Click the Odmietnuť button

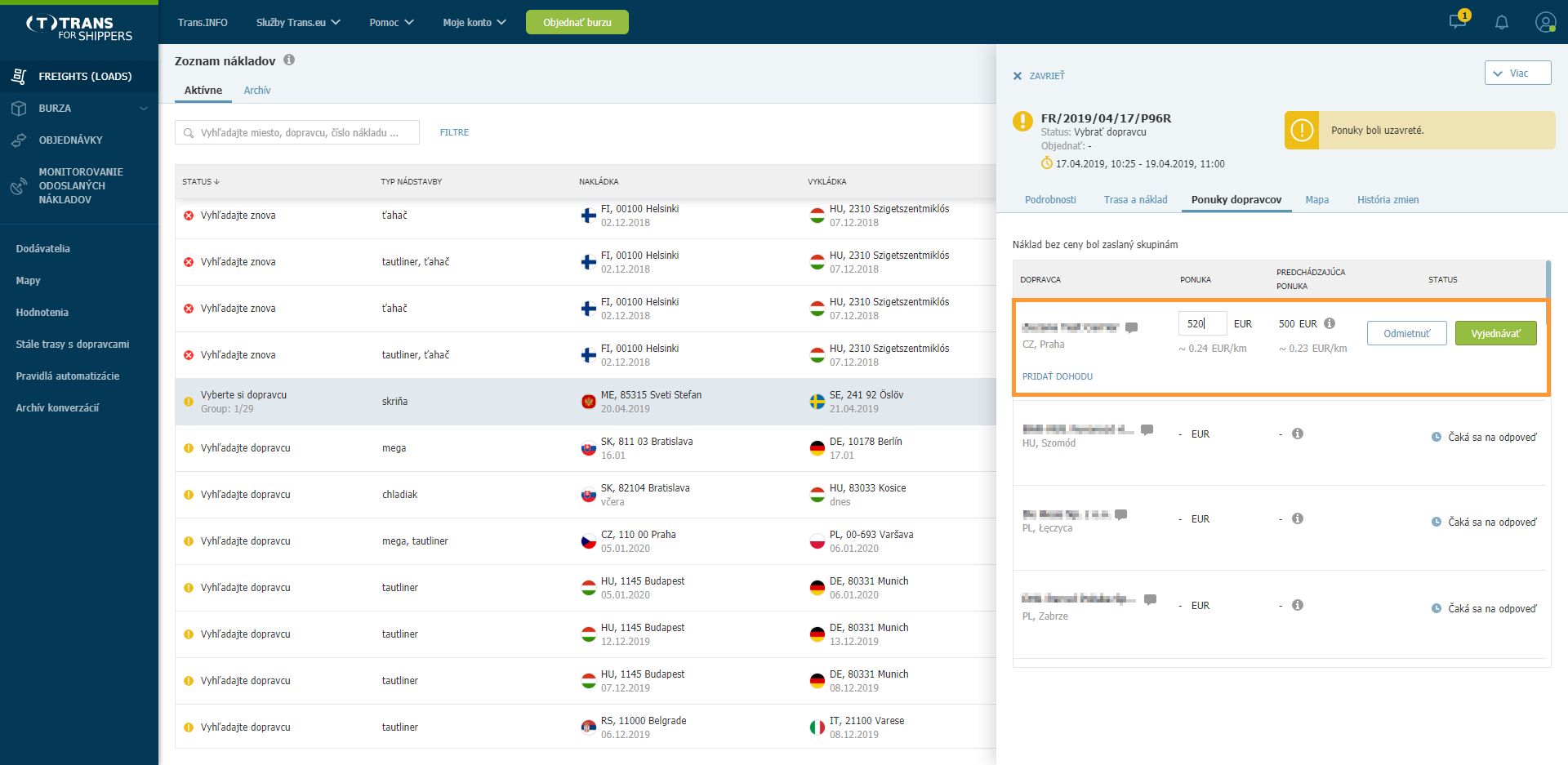[x=1407, y=333]
